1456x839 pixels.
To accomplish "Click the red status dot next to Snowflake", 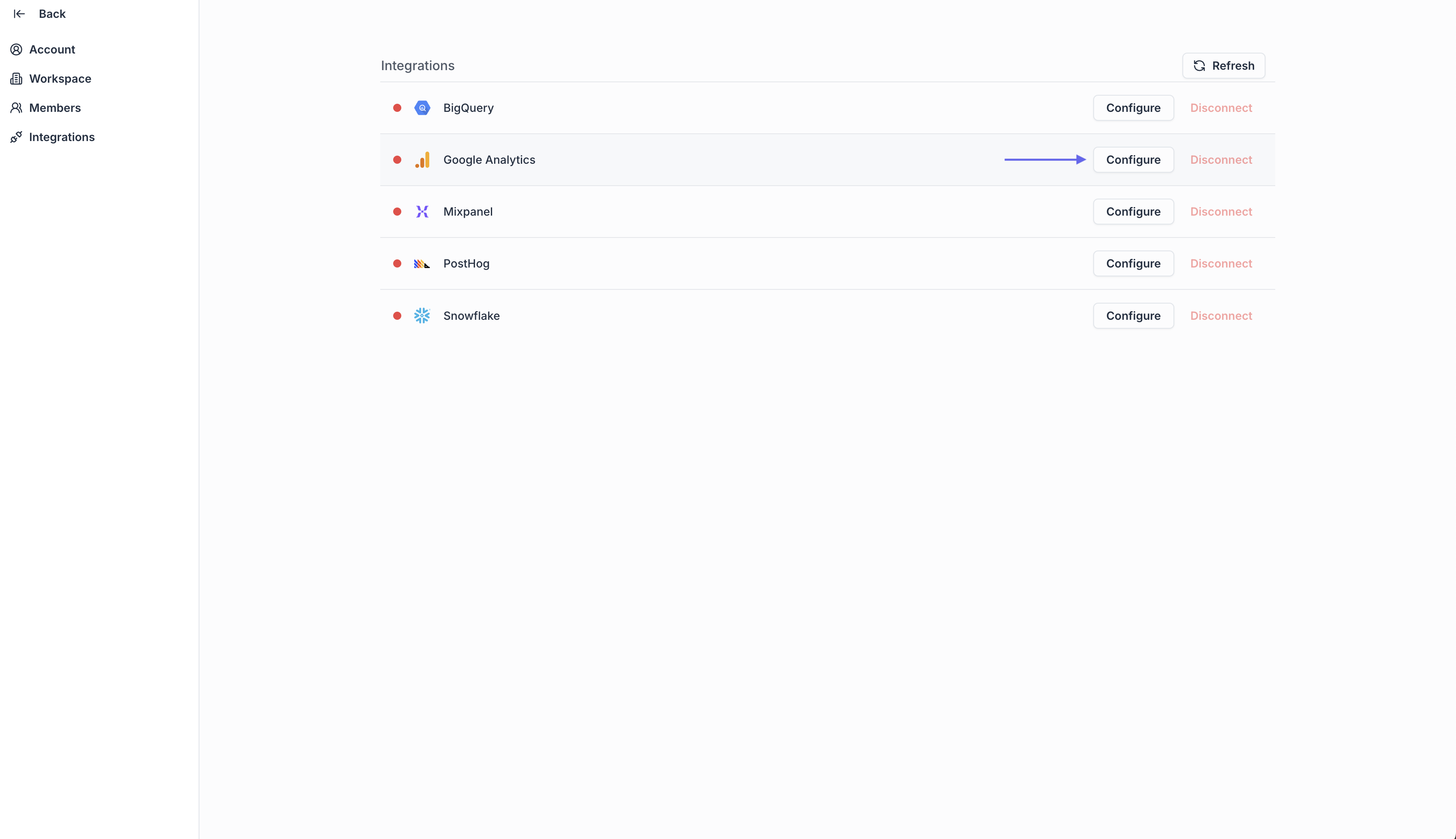I will (x=397, y=315).
